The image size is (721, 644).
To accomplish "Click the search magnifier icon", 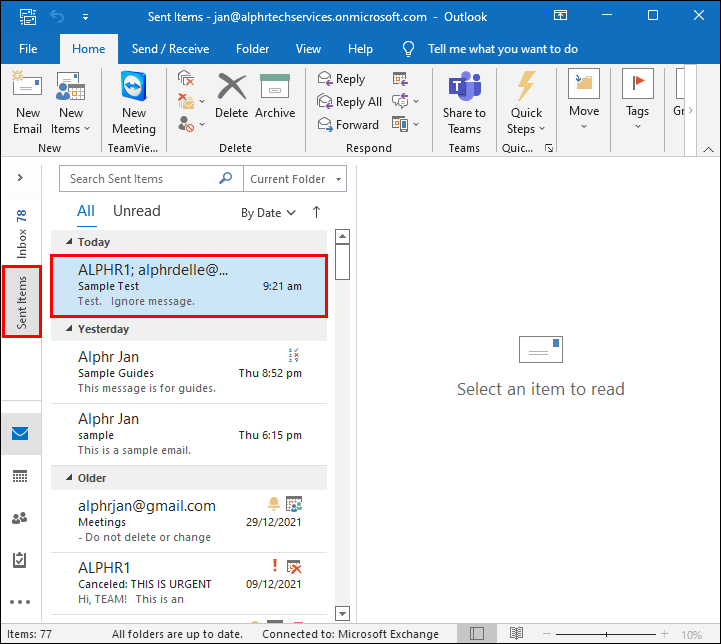I will pyautogui.click(x=225, y=178).
